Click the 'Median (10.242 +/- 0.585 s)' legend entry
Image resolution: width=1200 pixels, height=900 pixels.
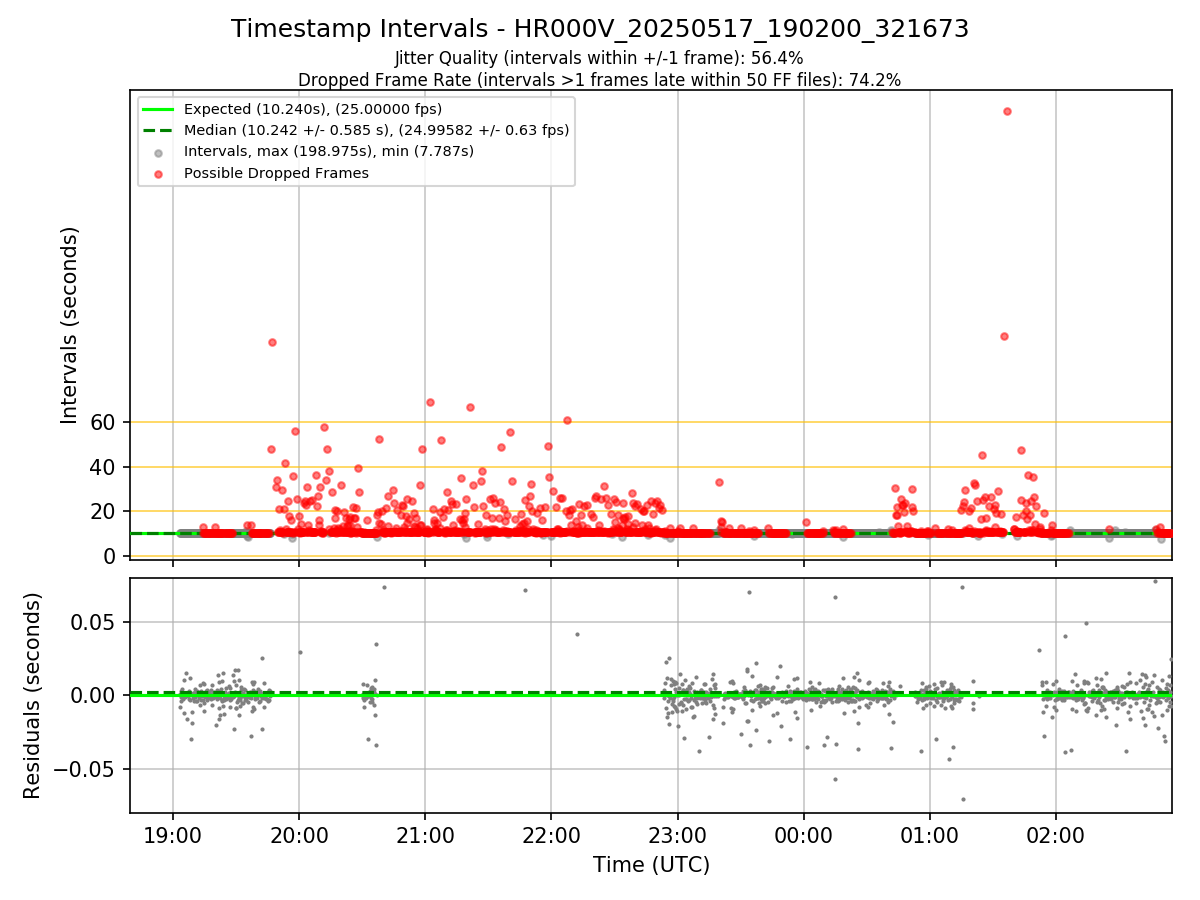click(376, 130)
